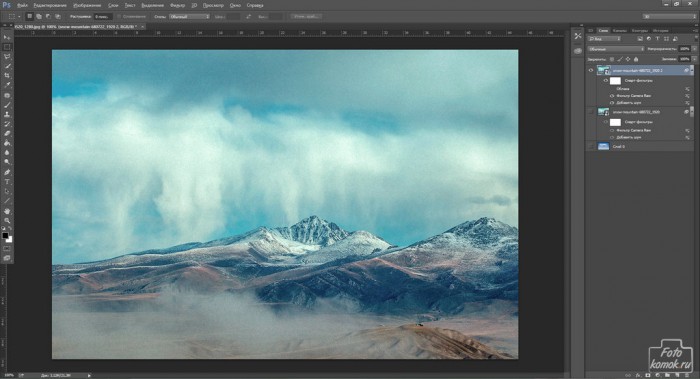Open the File menu
700x379 pixels.
[22, 5]
